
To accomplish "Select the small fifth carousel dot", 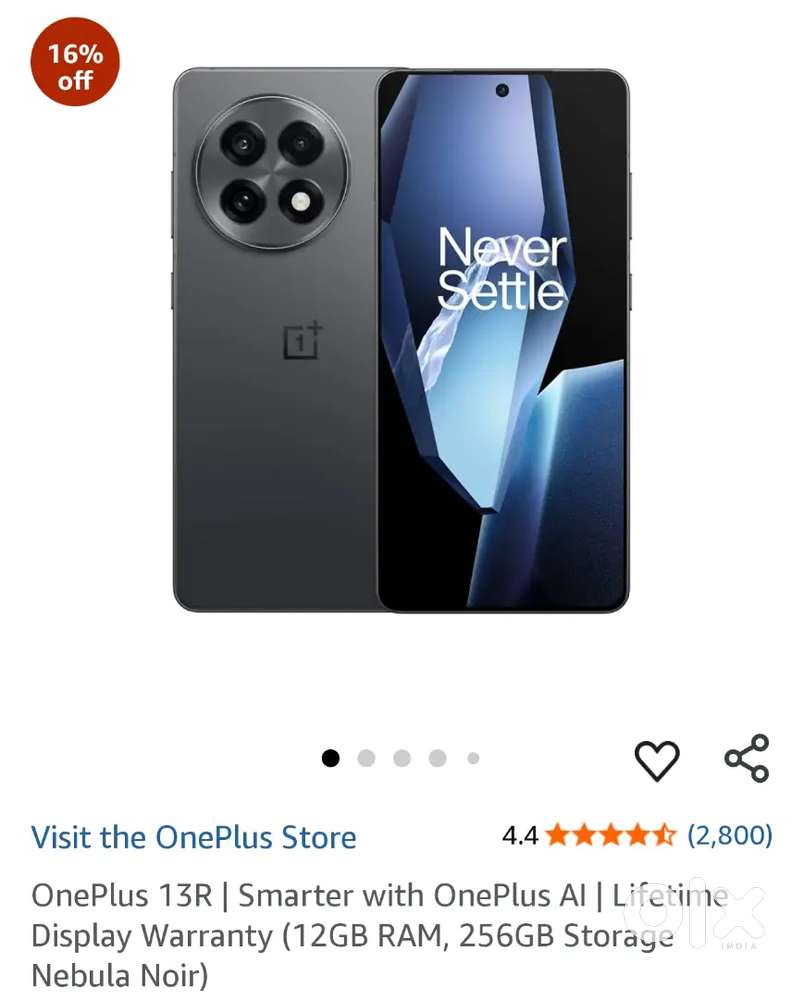I will coord(473,758).
